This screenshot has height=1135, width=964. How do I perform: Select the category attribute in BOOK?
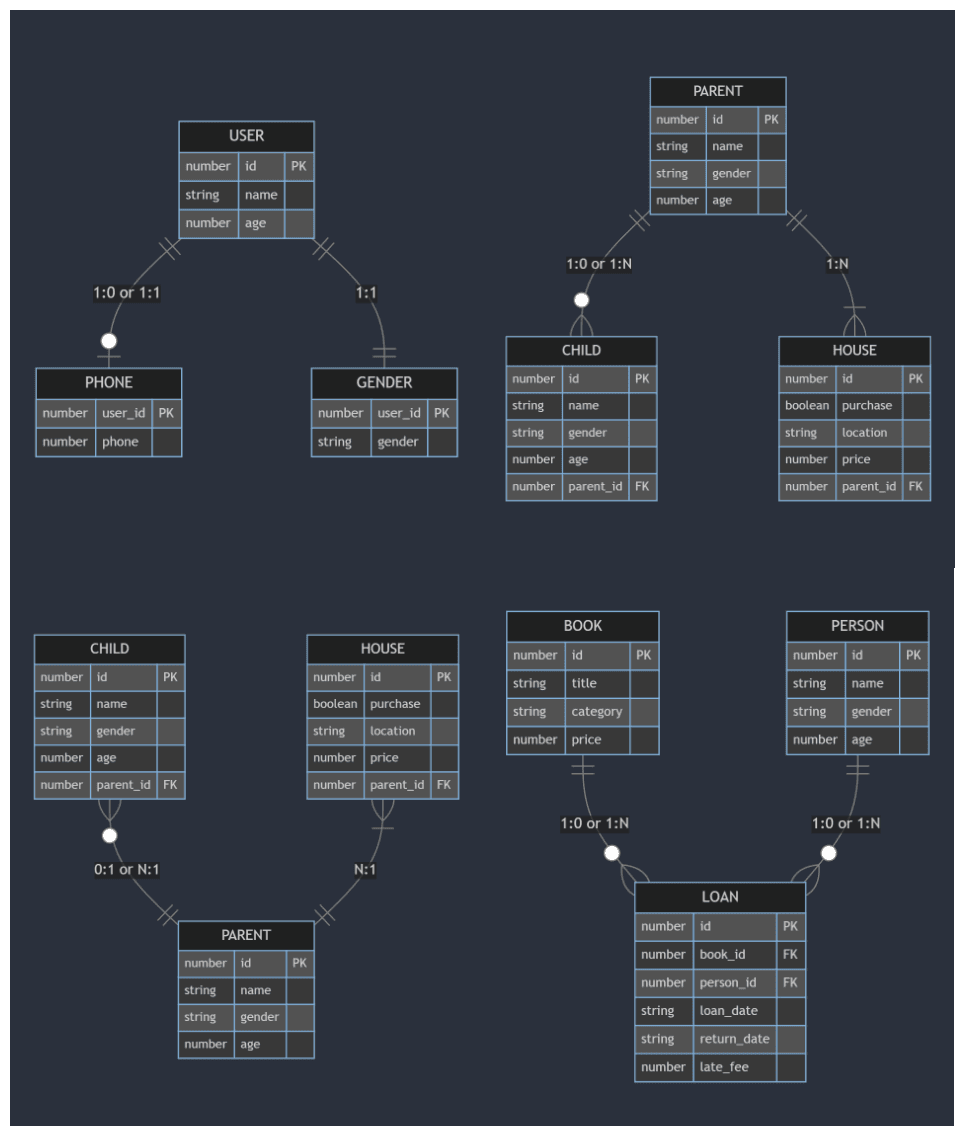tap(596, 712)
